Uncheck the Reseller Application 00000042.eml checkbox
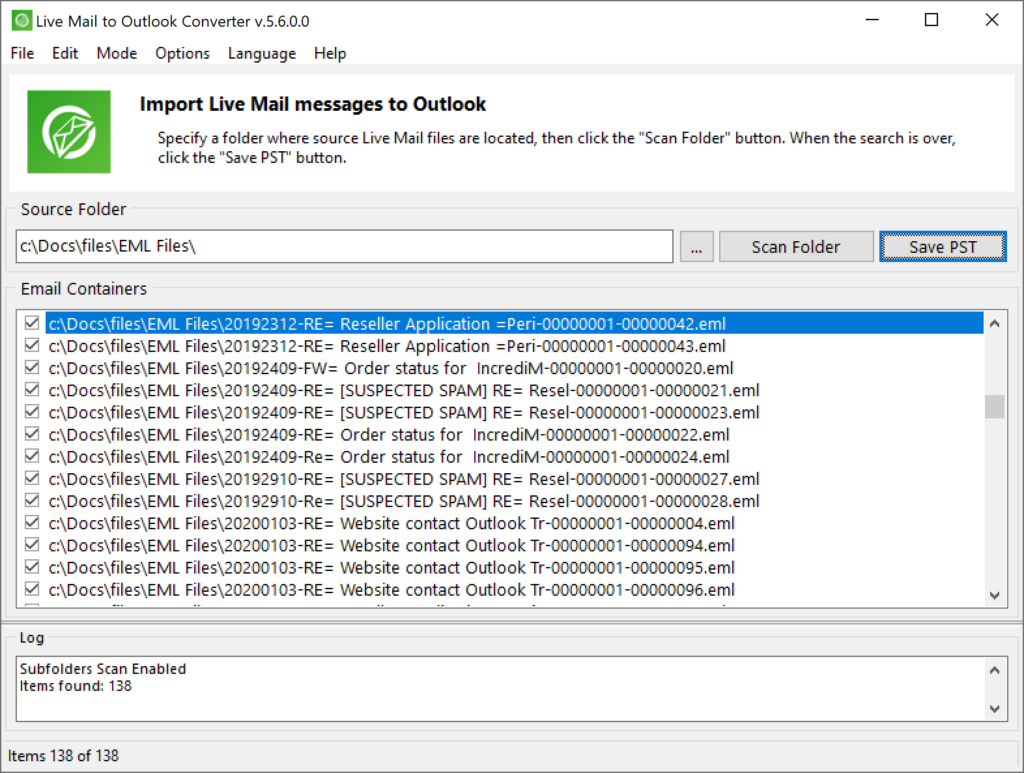This screenshot has width=1024, height=773. [x=32, y=324]
